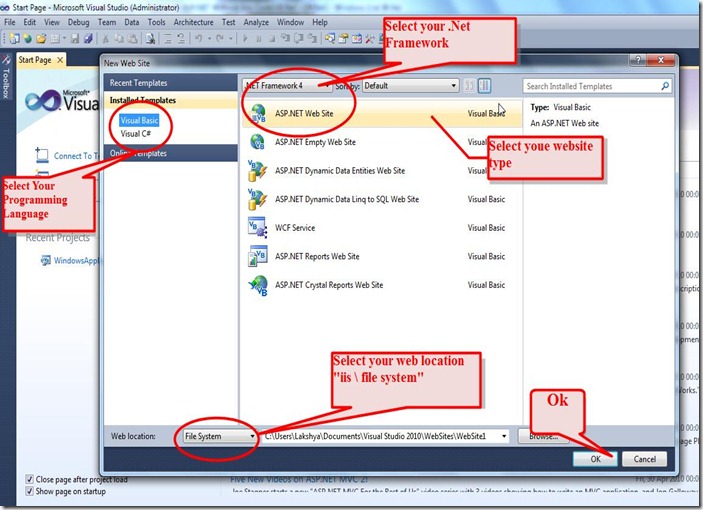Screen dimensions: 703x510
Task: Open the Toolbox side panel tab
Action: [x=6, y=77]
